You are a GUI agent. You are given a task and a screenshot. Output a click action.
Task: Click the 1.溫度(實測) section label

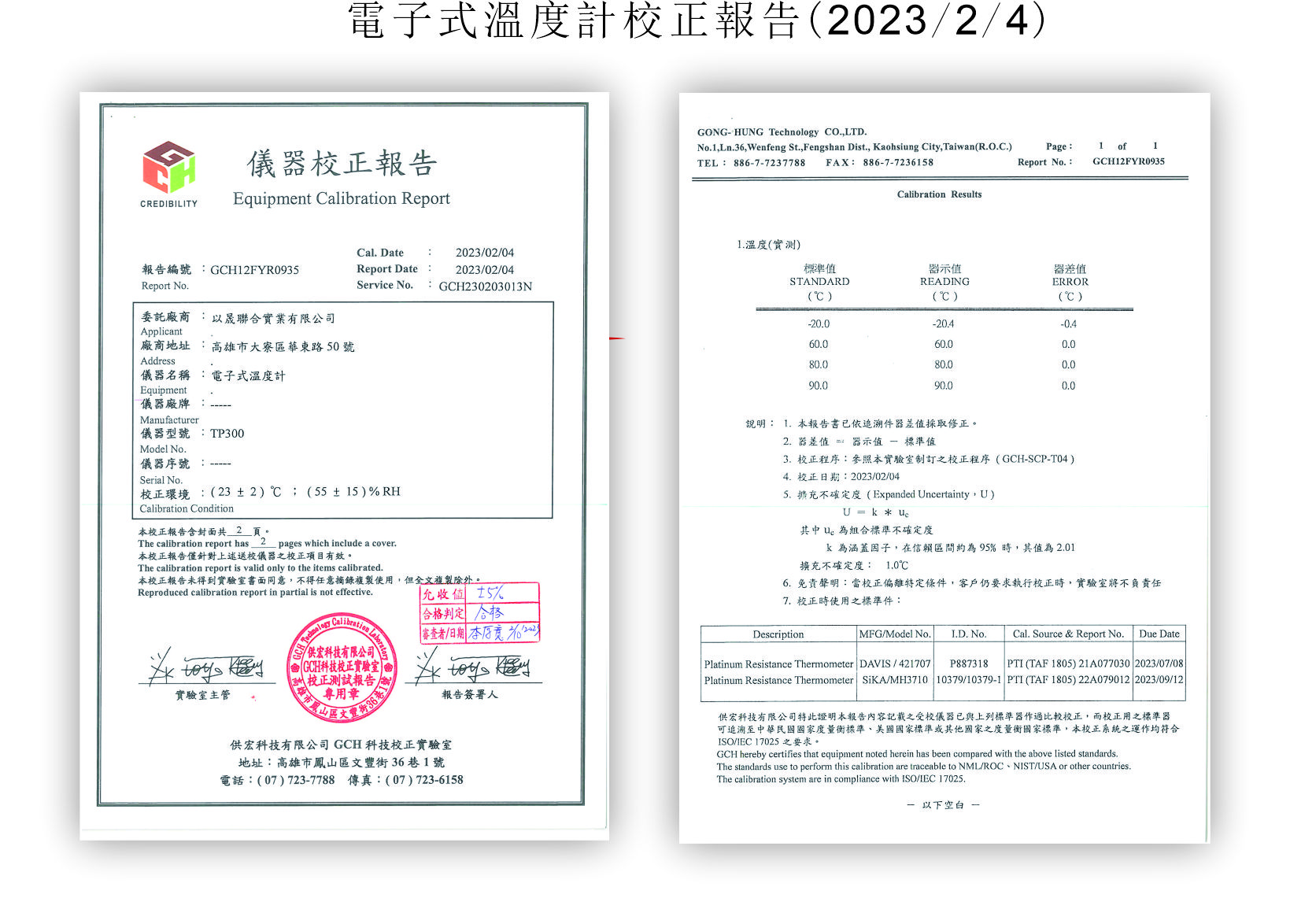(769, 245)
